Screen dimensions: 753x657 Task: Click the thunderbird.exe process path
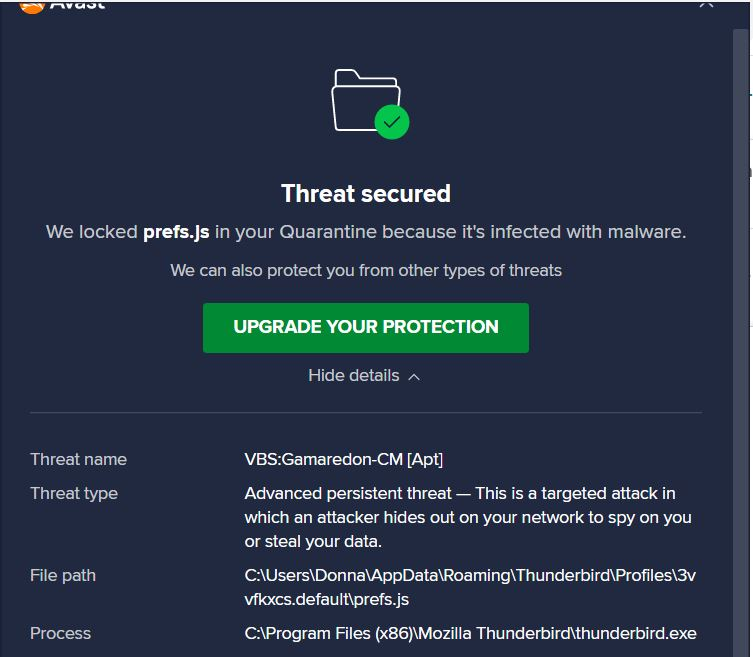pos(470,634)
